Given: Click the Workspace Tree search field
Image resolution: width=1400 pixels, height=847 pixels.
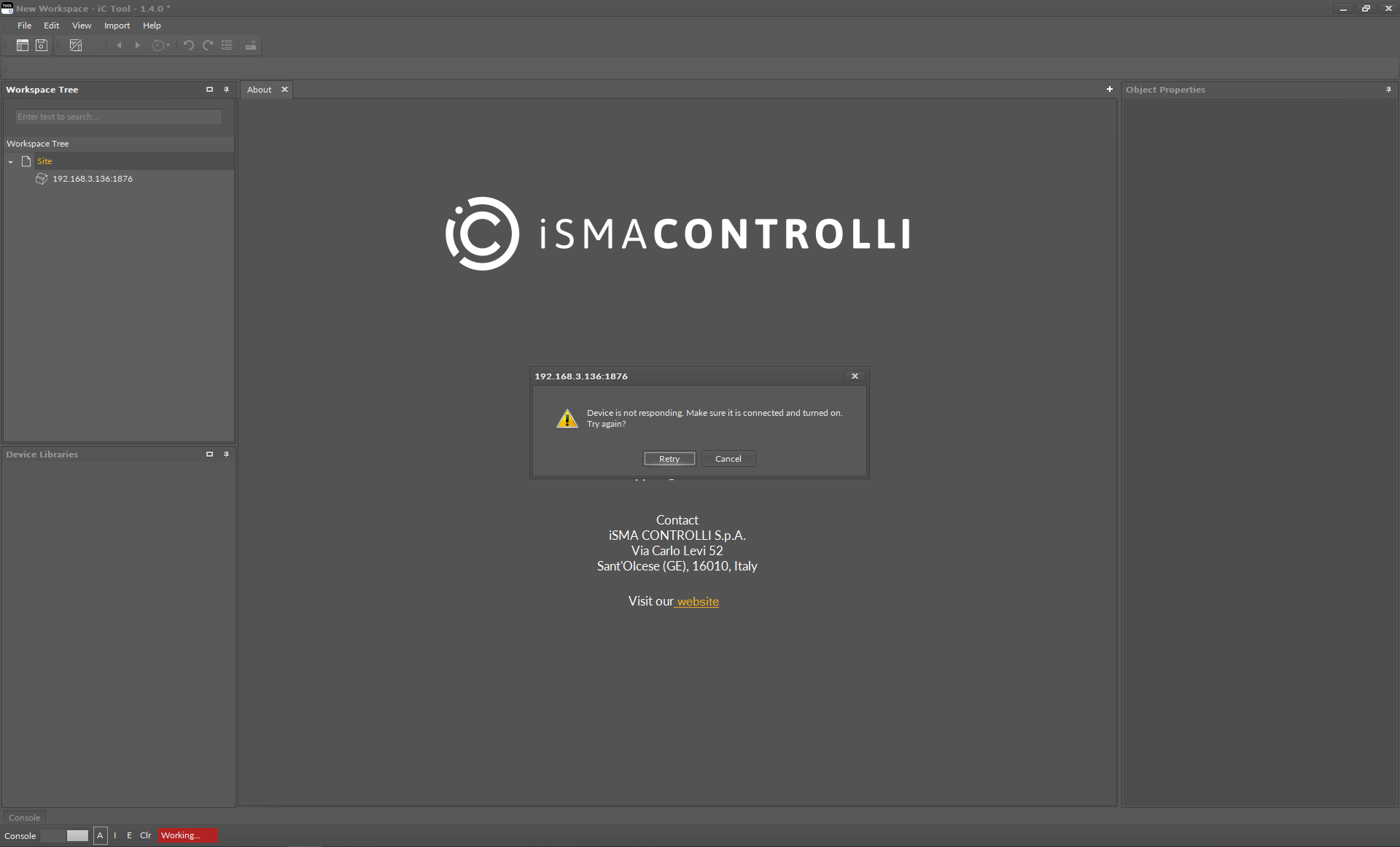Looking at the screenshot, I should click(x=118, y=117).
